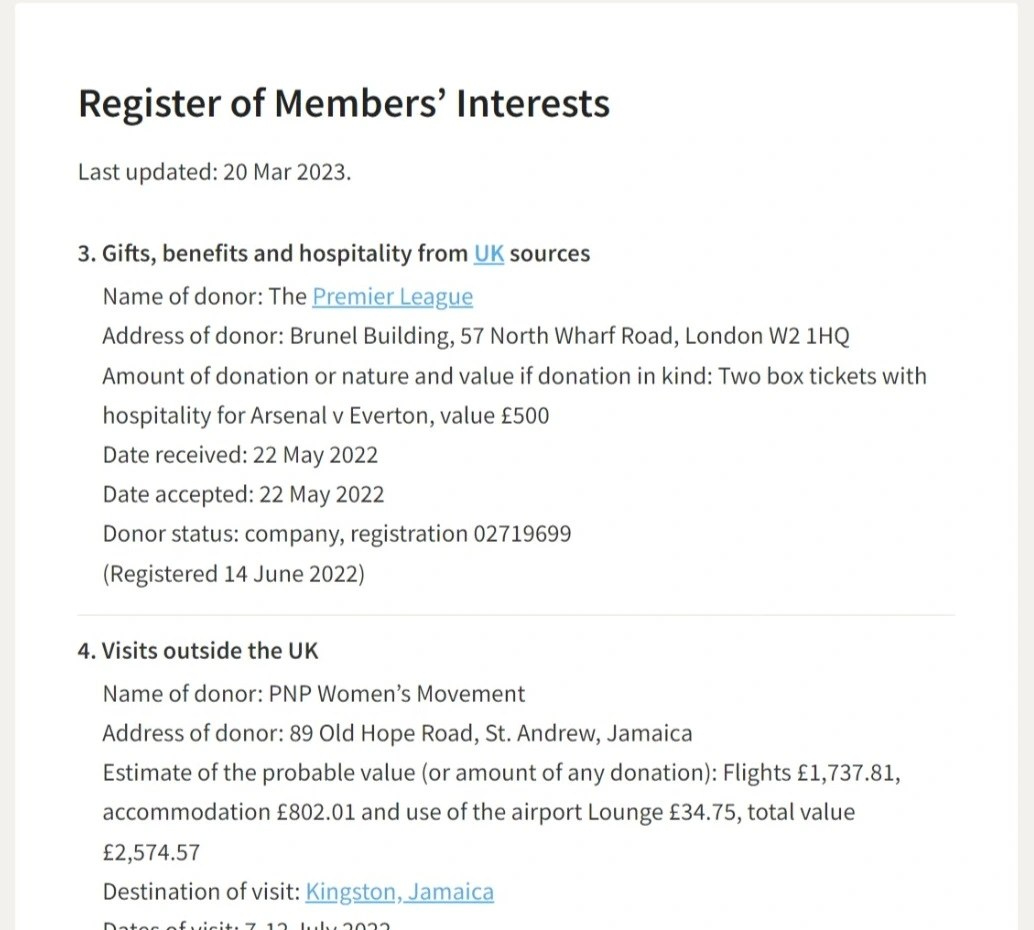Select the Visits outside the UK heading

coord(198,651)
